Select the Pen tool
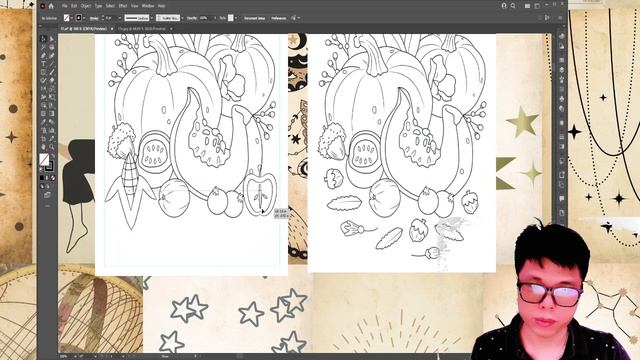Image resolution: width=640 pixels, height=360 pixels. [x=44, y=55]
